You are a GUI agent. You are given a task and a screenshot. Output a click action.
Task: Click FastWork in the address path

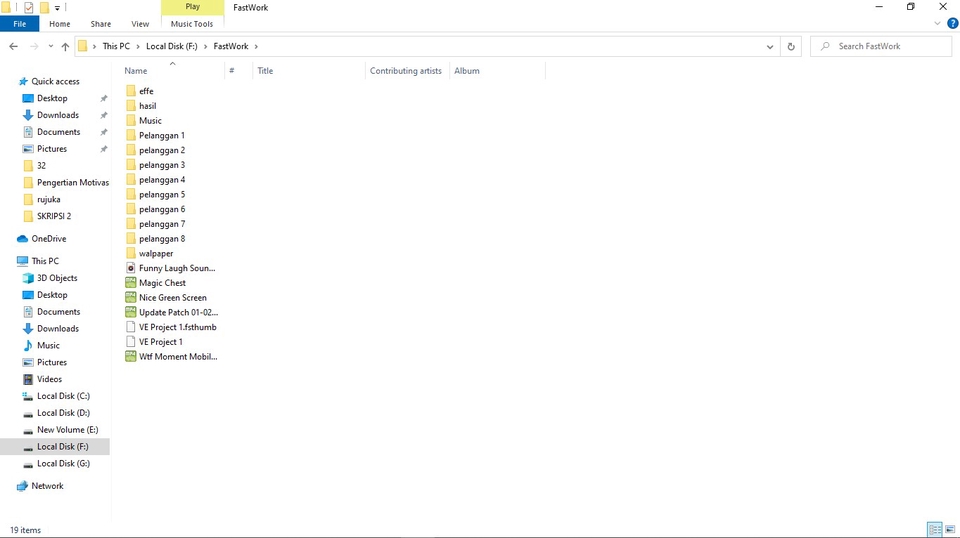(231, 47)
